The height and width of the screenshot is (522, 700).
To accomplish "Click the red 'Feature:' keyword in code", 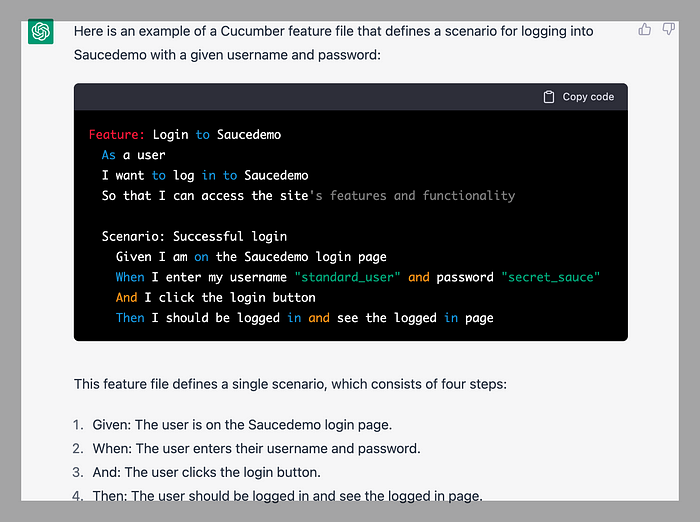I will [x=117, y=134].
